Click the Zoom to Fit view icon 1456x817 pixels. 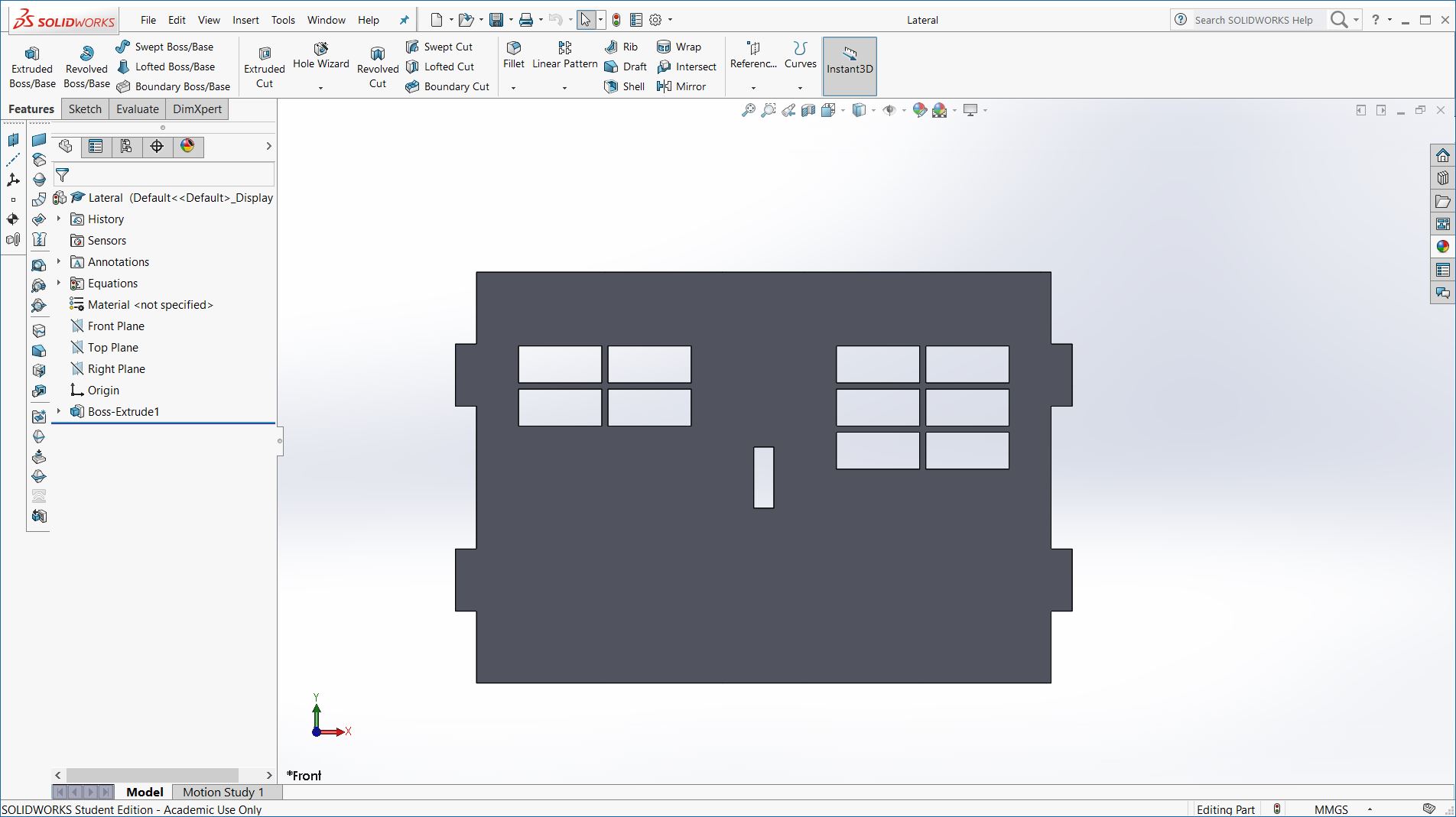(749, 111)
